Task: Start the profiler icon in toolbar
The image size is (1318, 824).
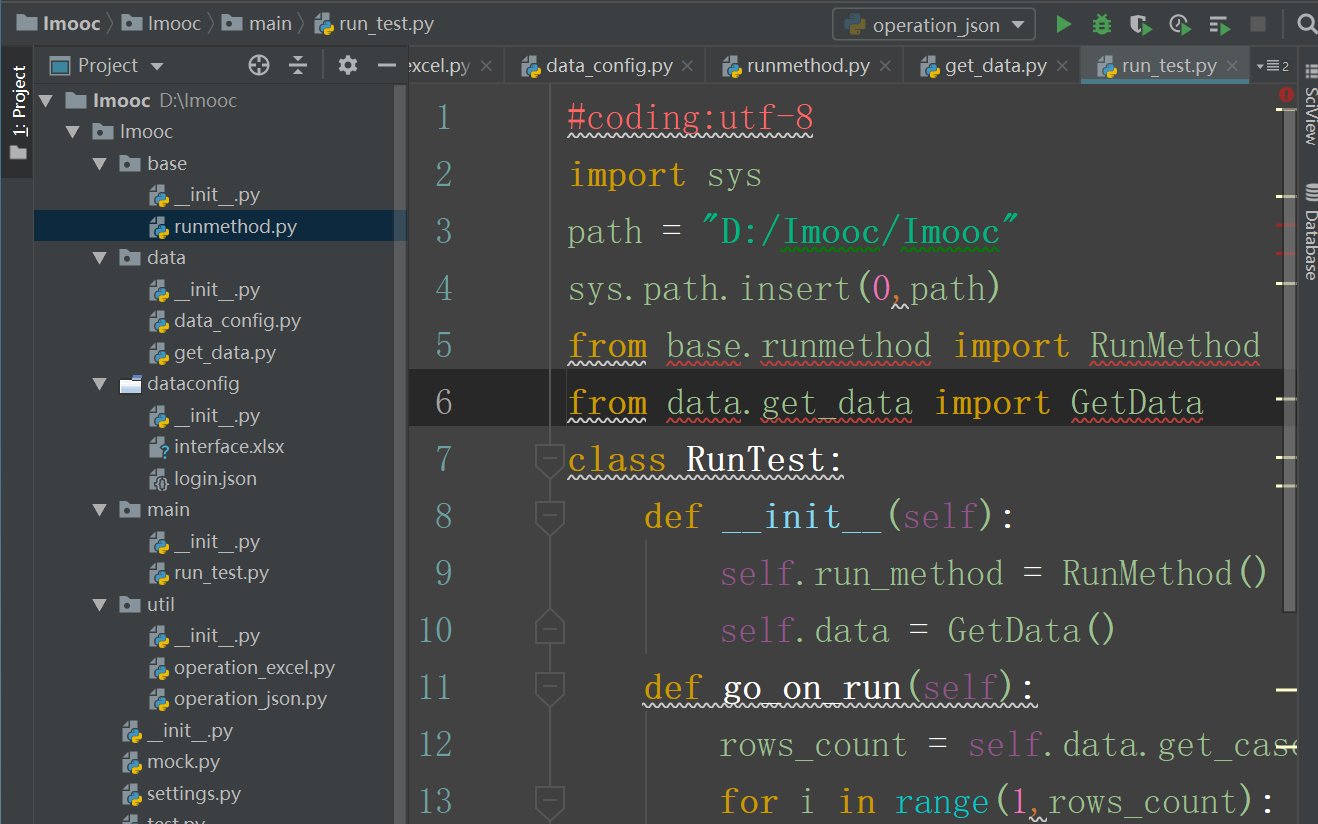Action: (1180, 24)
